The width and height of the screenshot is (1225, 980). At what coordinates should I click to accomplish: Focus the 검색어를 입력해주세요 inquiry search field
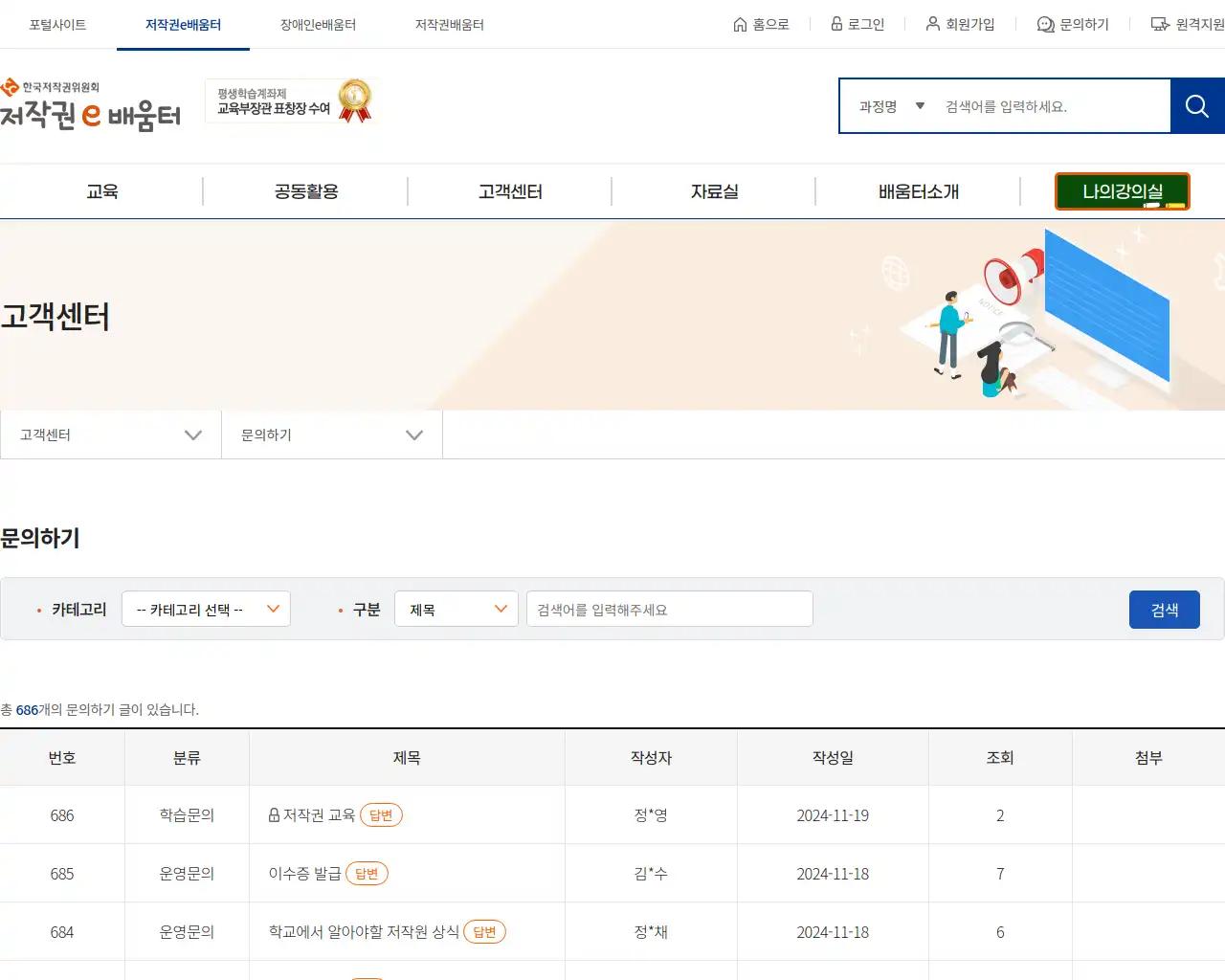(670, 609)
